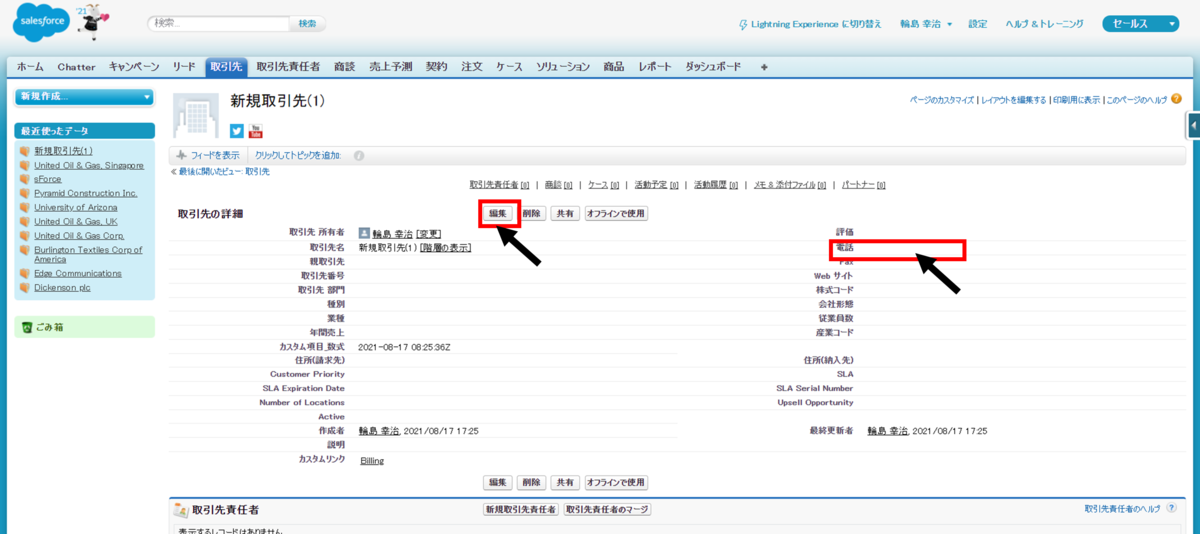
Task: Open the レポート tab
Action: pos(654,67)
